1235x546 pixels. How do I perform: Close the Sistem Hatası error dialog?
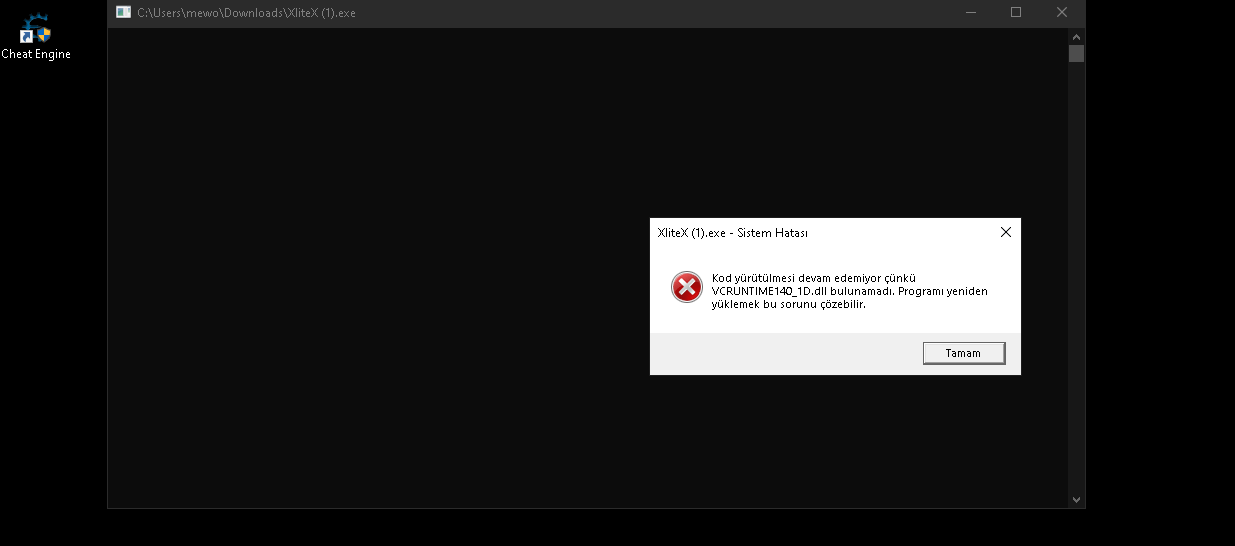click(1006, 232)
